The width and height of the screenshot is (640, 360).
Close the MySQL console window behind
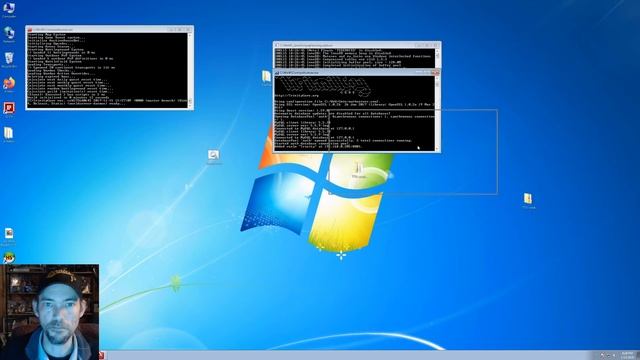tap(436, 45)
